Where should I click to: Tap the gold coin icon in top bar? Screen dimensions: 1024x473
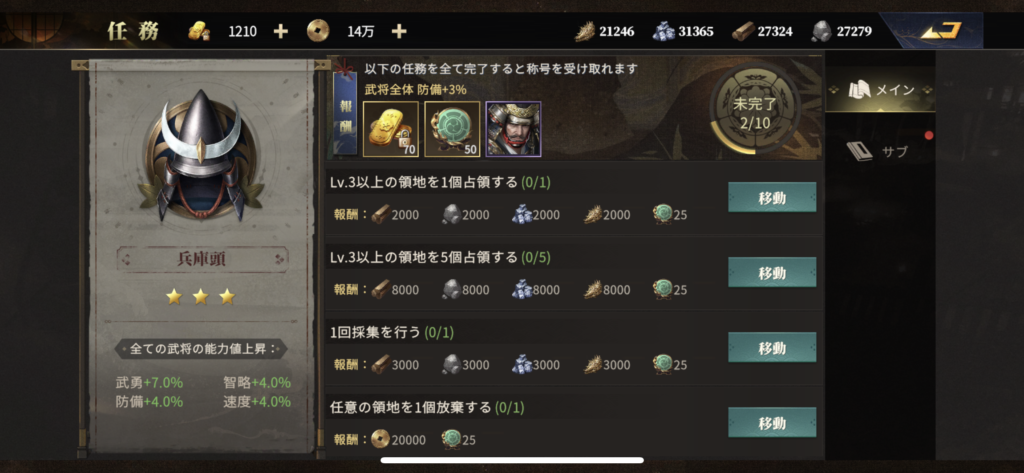click(318, 31)
